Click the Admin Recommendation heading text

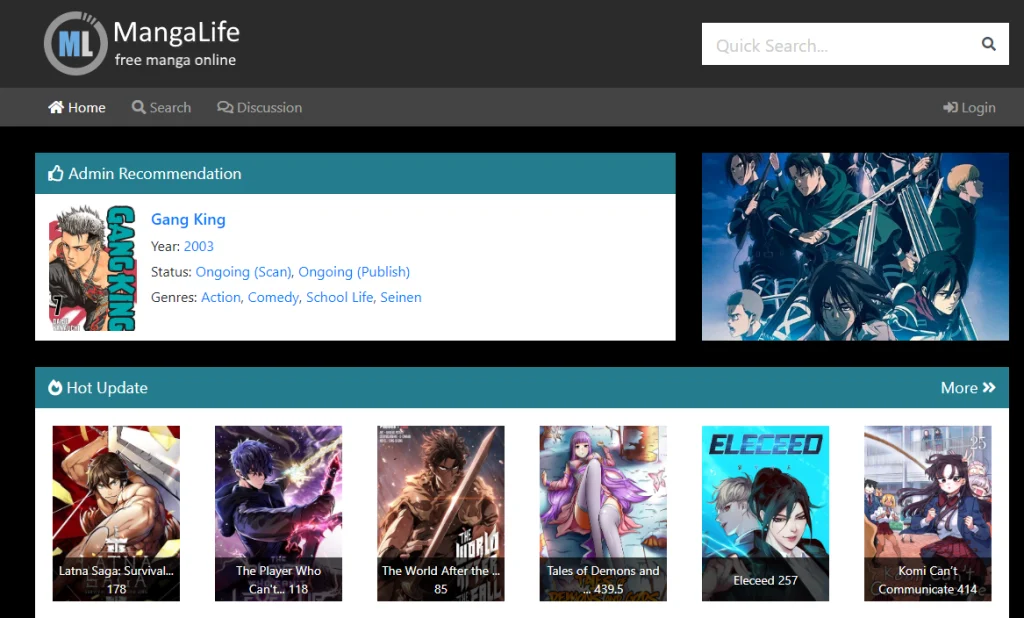coord(155,173)
